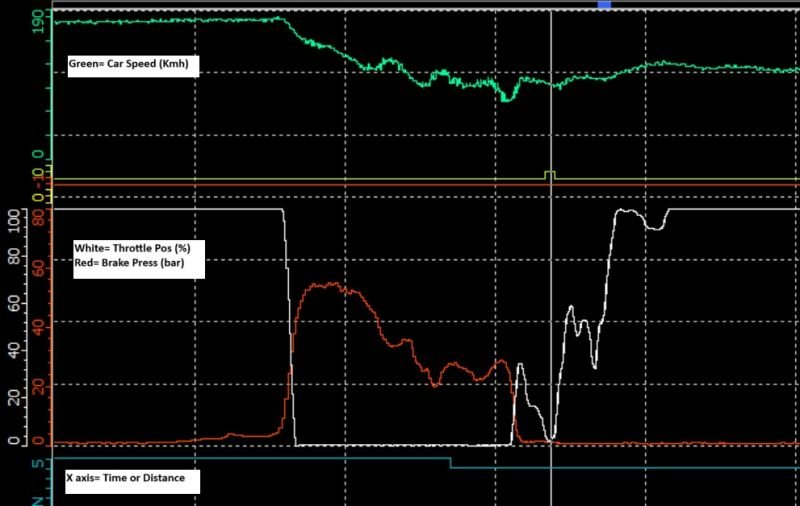Screen dimensions: 800x506
Task: Select the vertical white cursor line
Action: coord(551,300)
